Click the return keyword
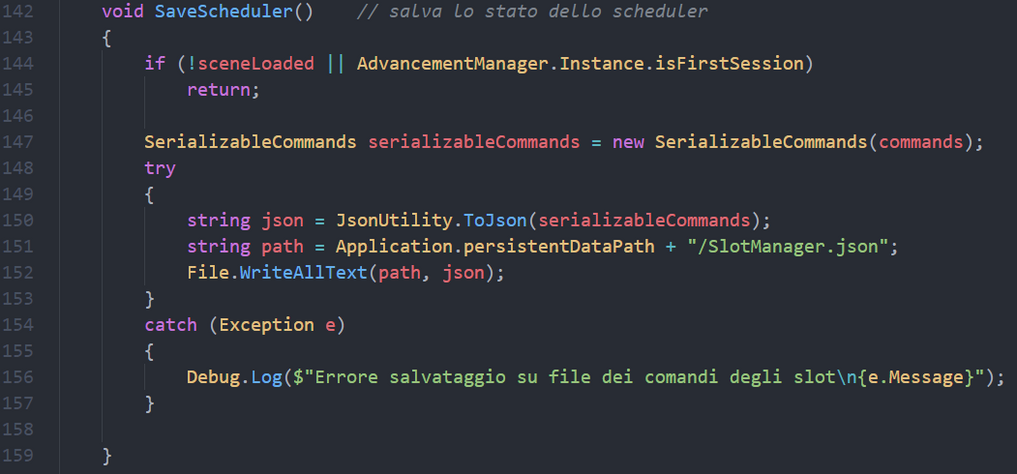This screenshot has height=474, width=1017. pos(219,90)
